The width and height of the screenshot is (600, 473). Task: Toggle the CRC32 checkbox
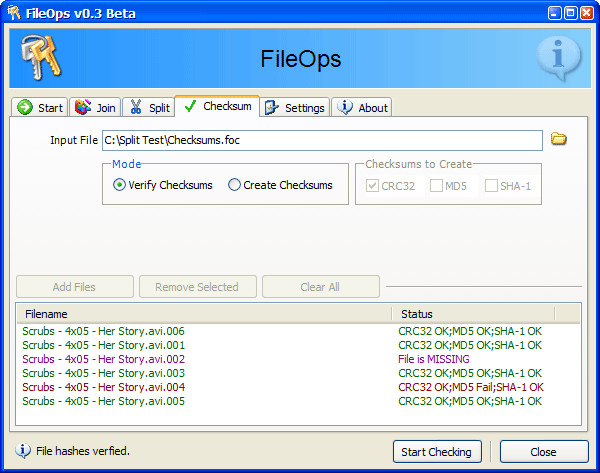point(372,186)
